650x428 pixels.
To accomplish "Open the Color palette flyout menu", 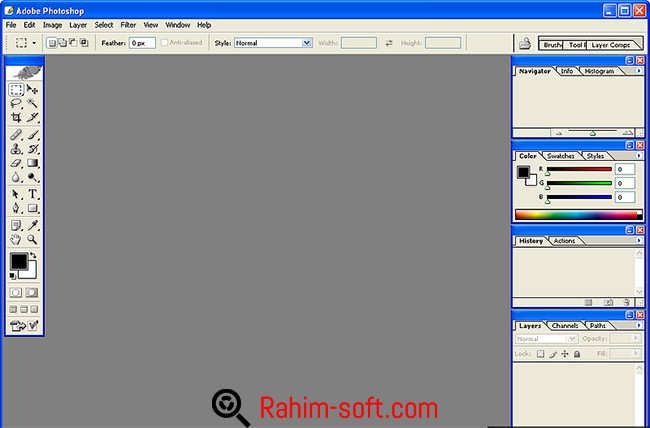I will pyautogui.click(x=639, y=156).
